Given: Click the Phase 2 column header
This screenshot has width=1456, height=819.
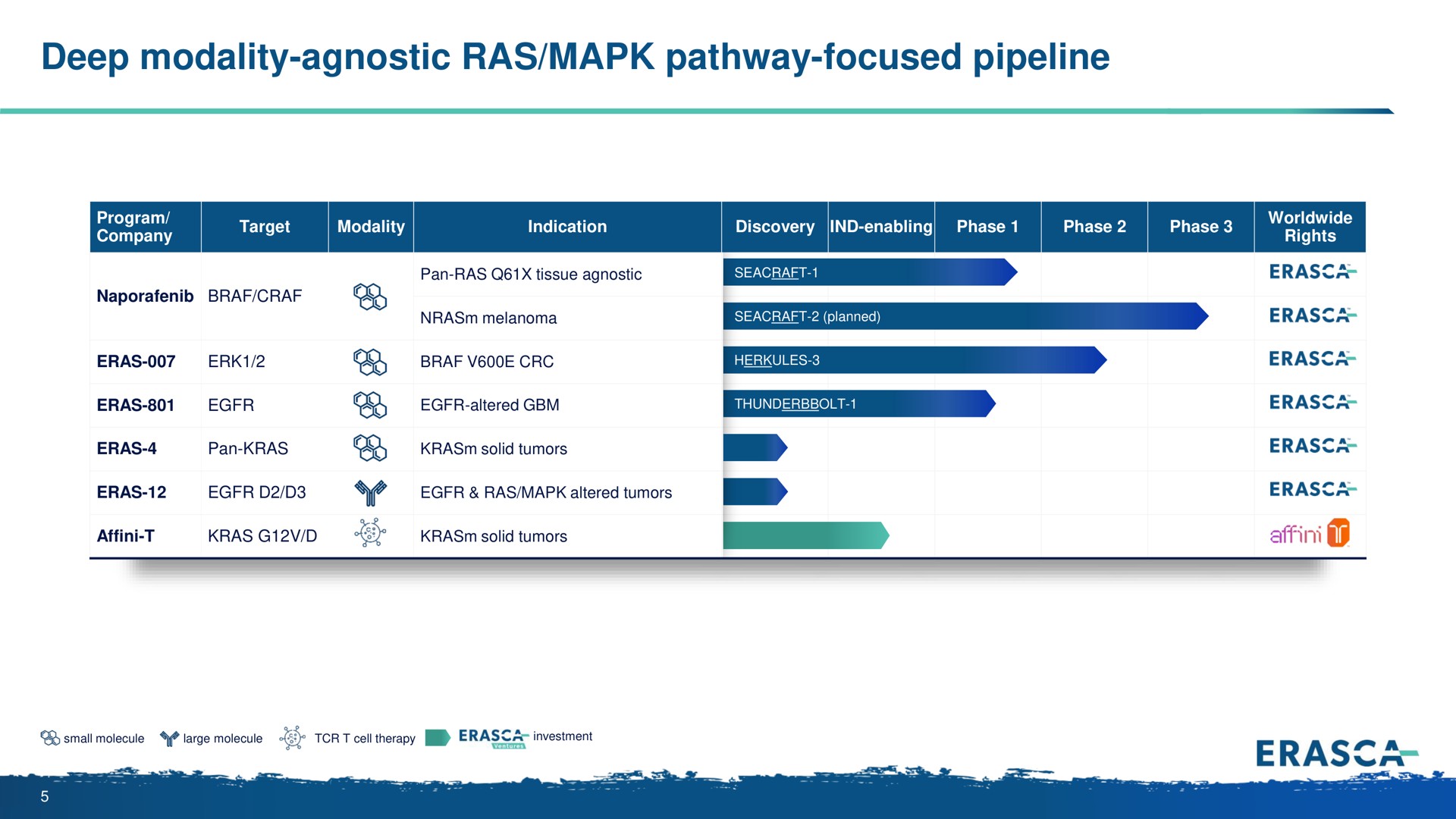Looking at the screenshot, I should click(x=1094, y=227).
